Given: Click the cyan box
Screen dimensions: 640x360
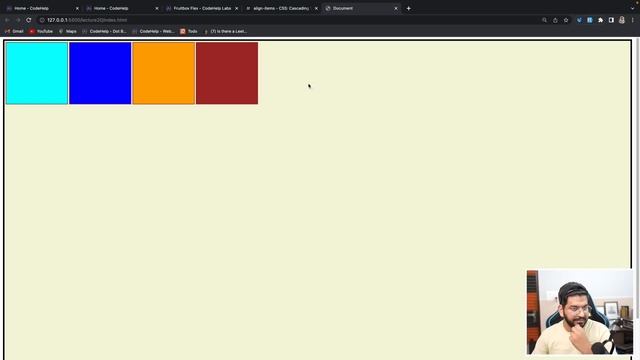Looking at the screenshot, I should (37, 73).
